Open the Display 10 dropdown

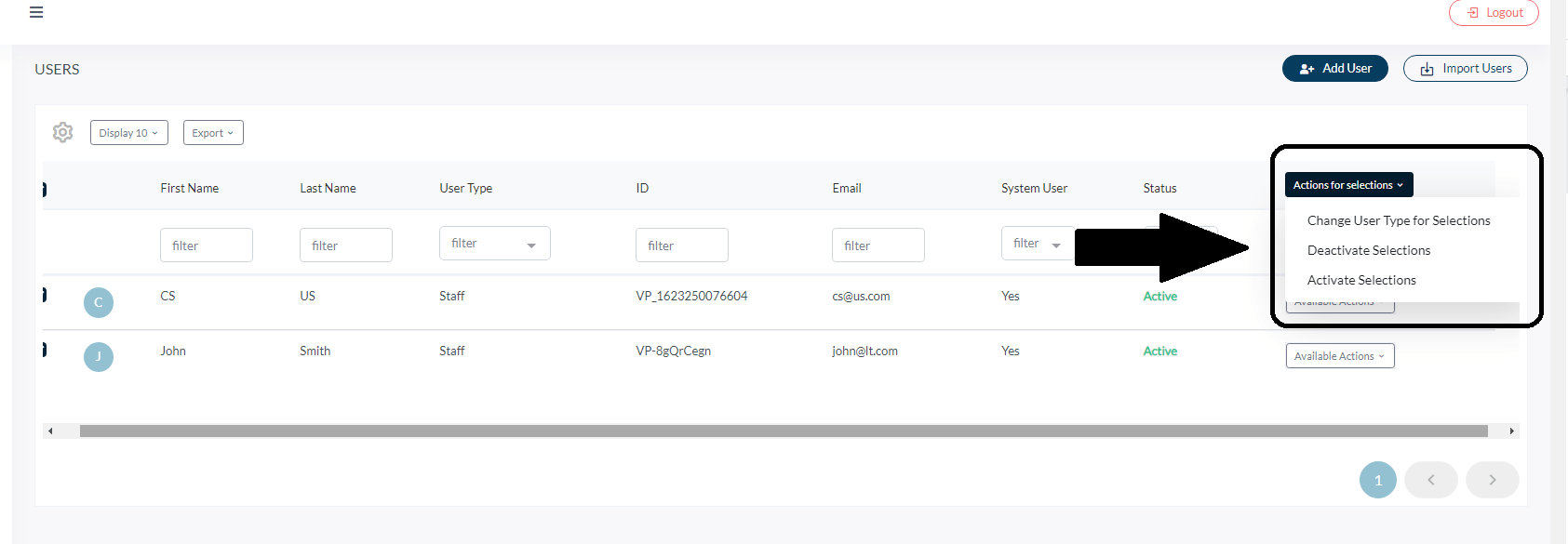pos(128,133)
